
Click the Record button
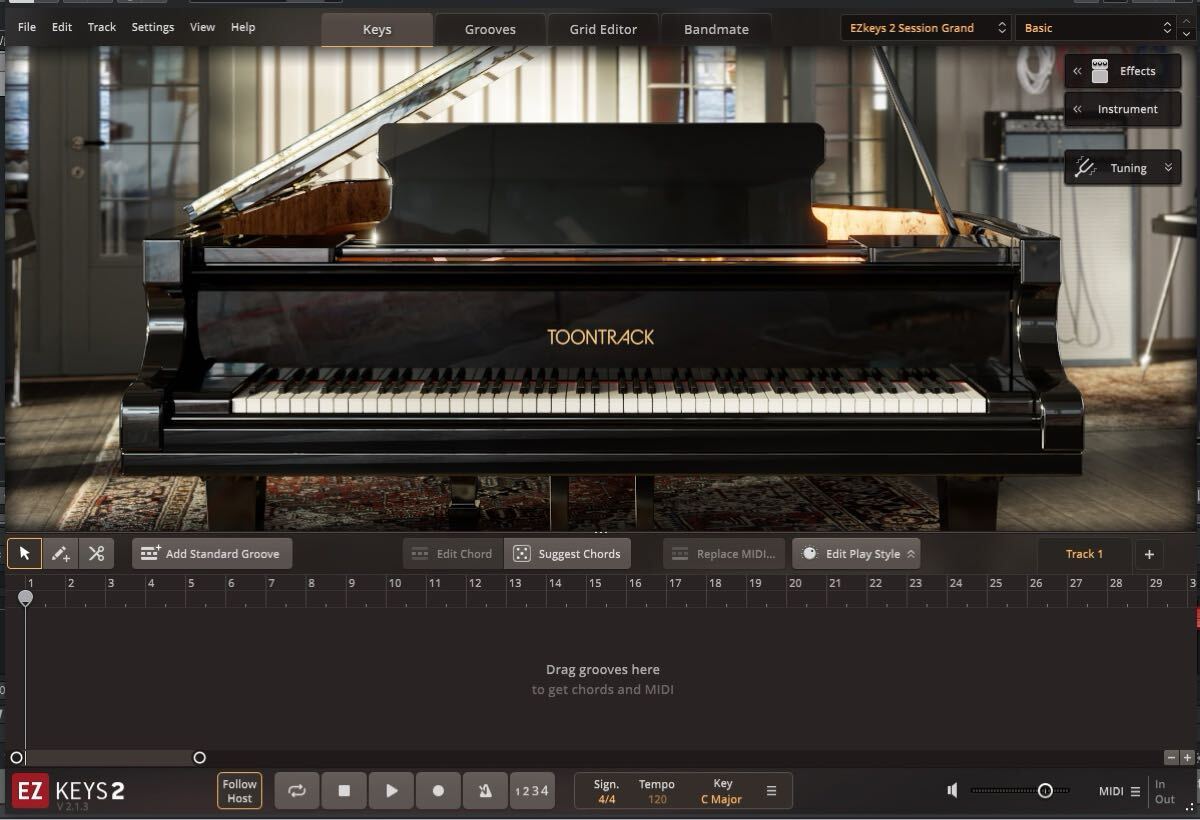pos(438,791)
